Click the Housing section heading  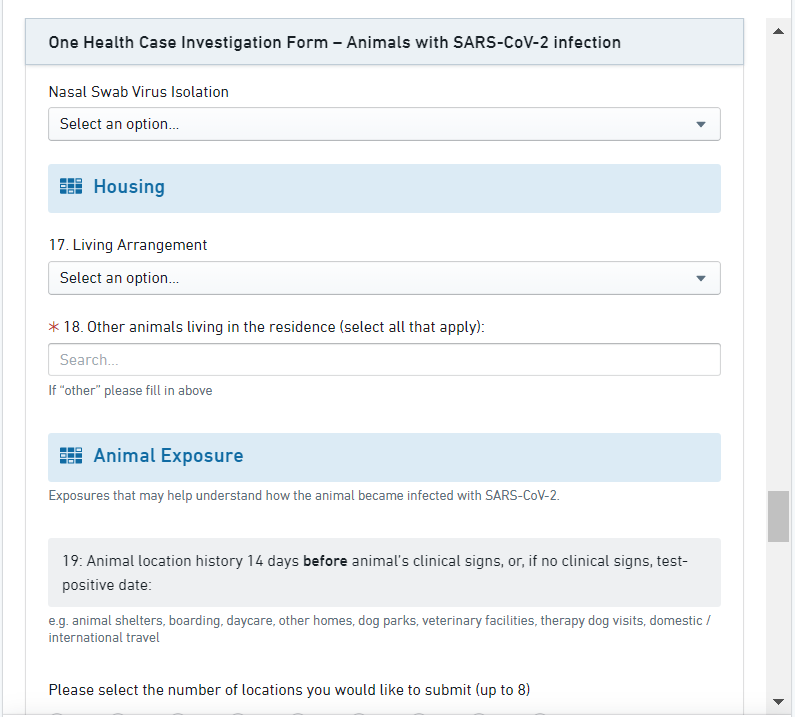coord(129,187)
